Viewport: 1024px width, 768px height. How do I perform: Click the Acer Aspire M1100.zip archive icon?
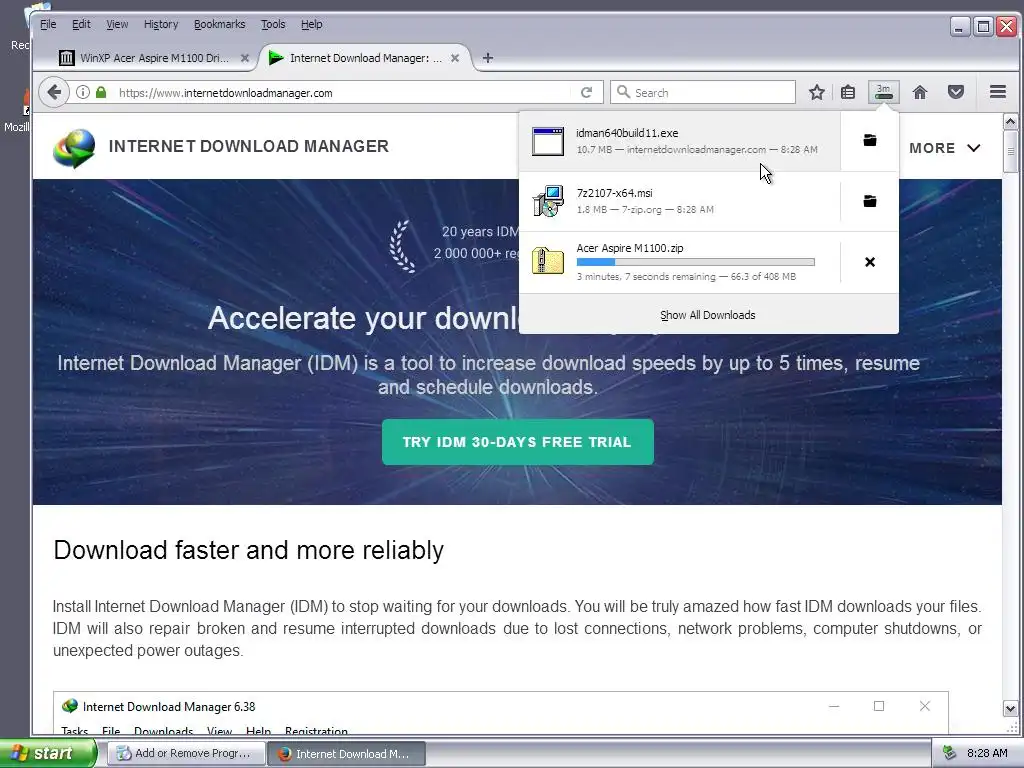tap(548, 261)
